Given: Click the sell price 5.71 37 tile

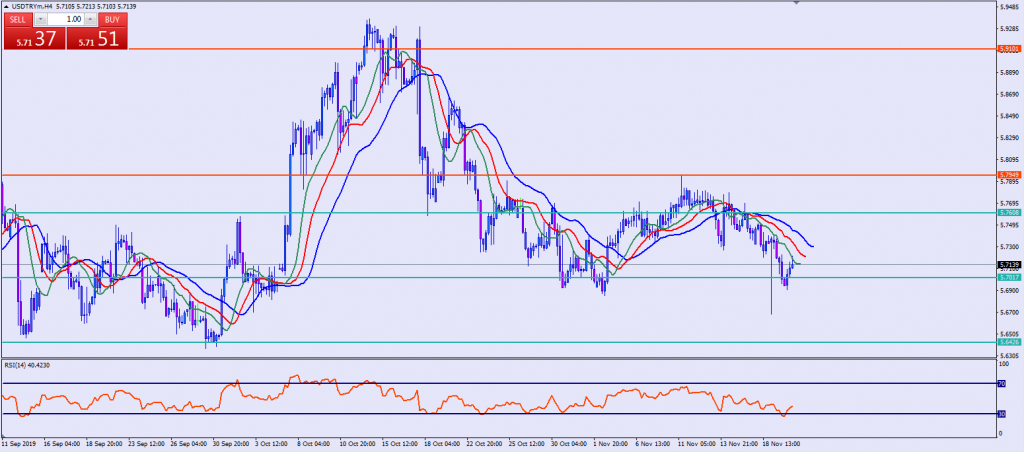Looking at the screenshot, I should click(33, 39).
